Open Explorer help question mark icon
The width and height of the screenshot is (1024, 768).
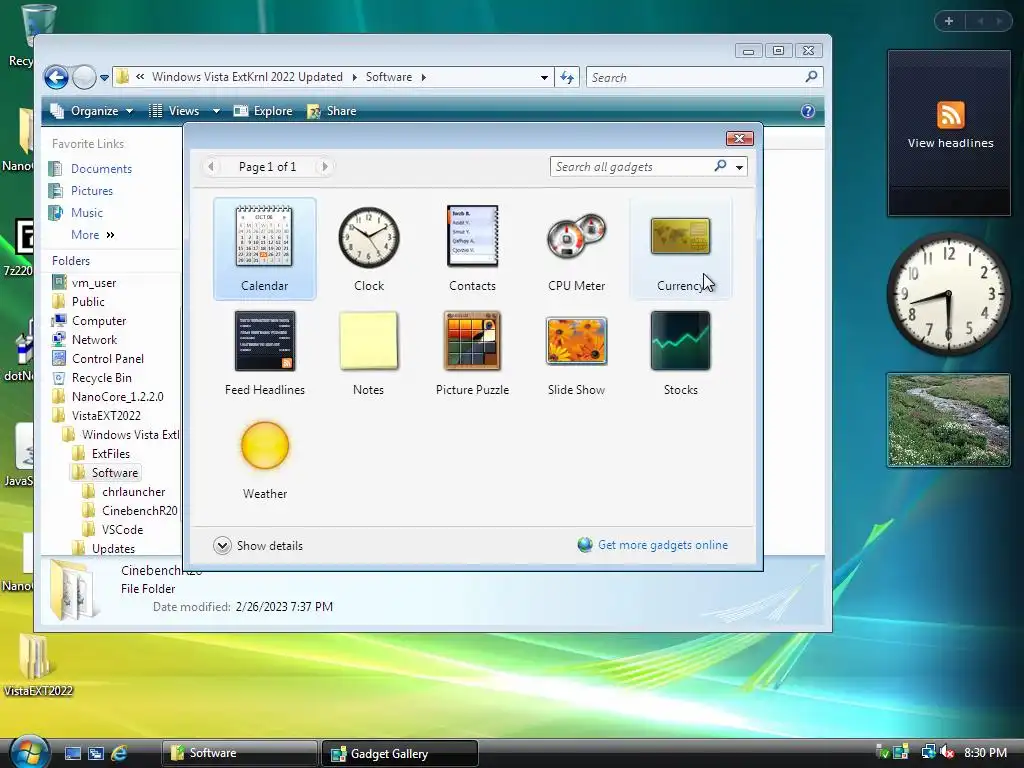click(x=808, y=111)
